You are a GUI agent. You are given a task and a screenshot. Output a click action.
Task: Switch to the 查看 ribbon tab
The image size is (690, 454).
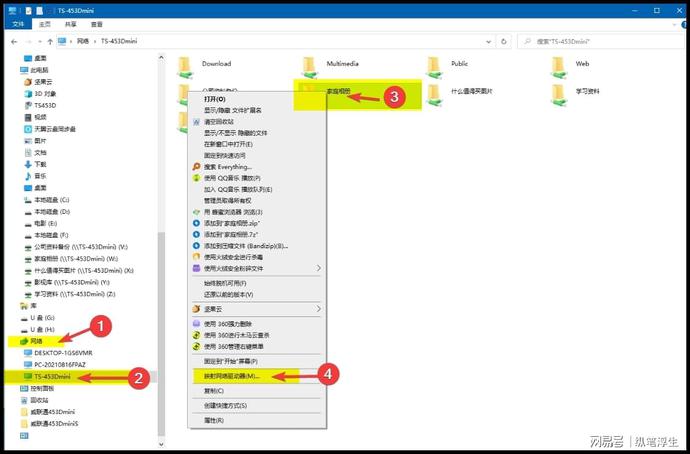(x=97, y=24)
